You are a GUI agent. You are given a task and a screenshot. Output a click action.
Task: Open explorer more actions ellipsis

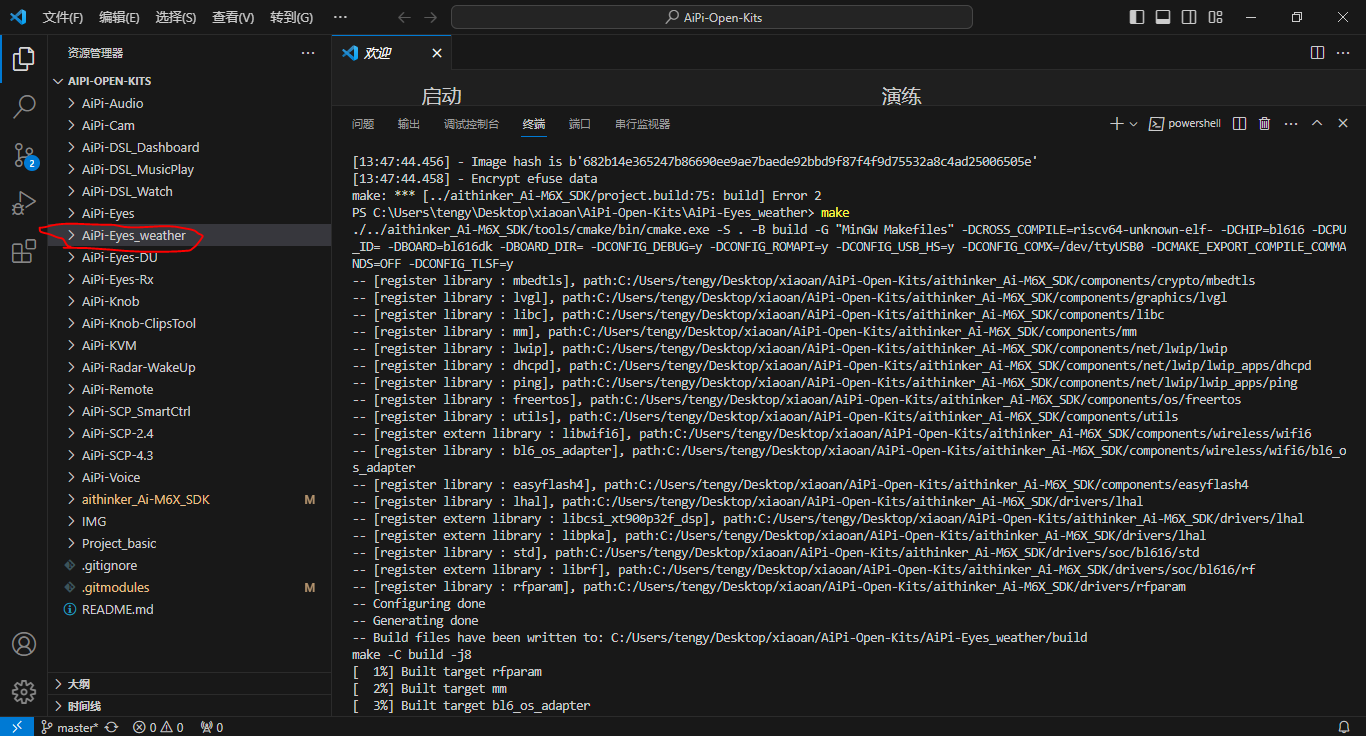click(308, 53)
